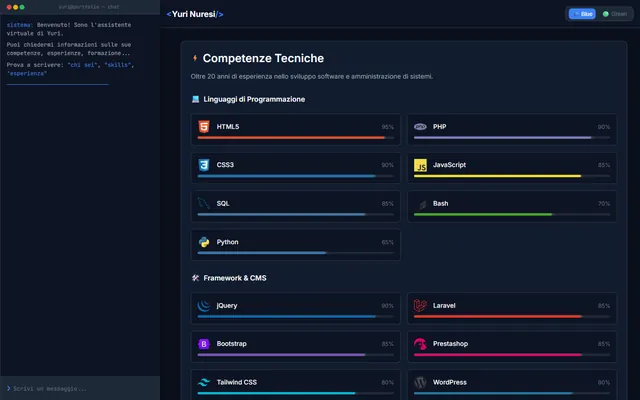This screenshot has height=400, width=640.
Task: Click the Prestashop mascot icon
Action: pos(420,344)
